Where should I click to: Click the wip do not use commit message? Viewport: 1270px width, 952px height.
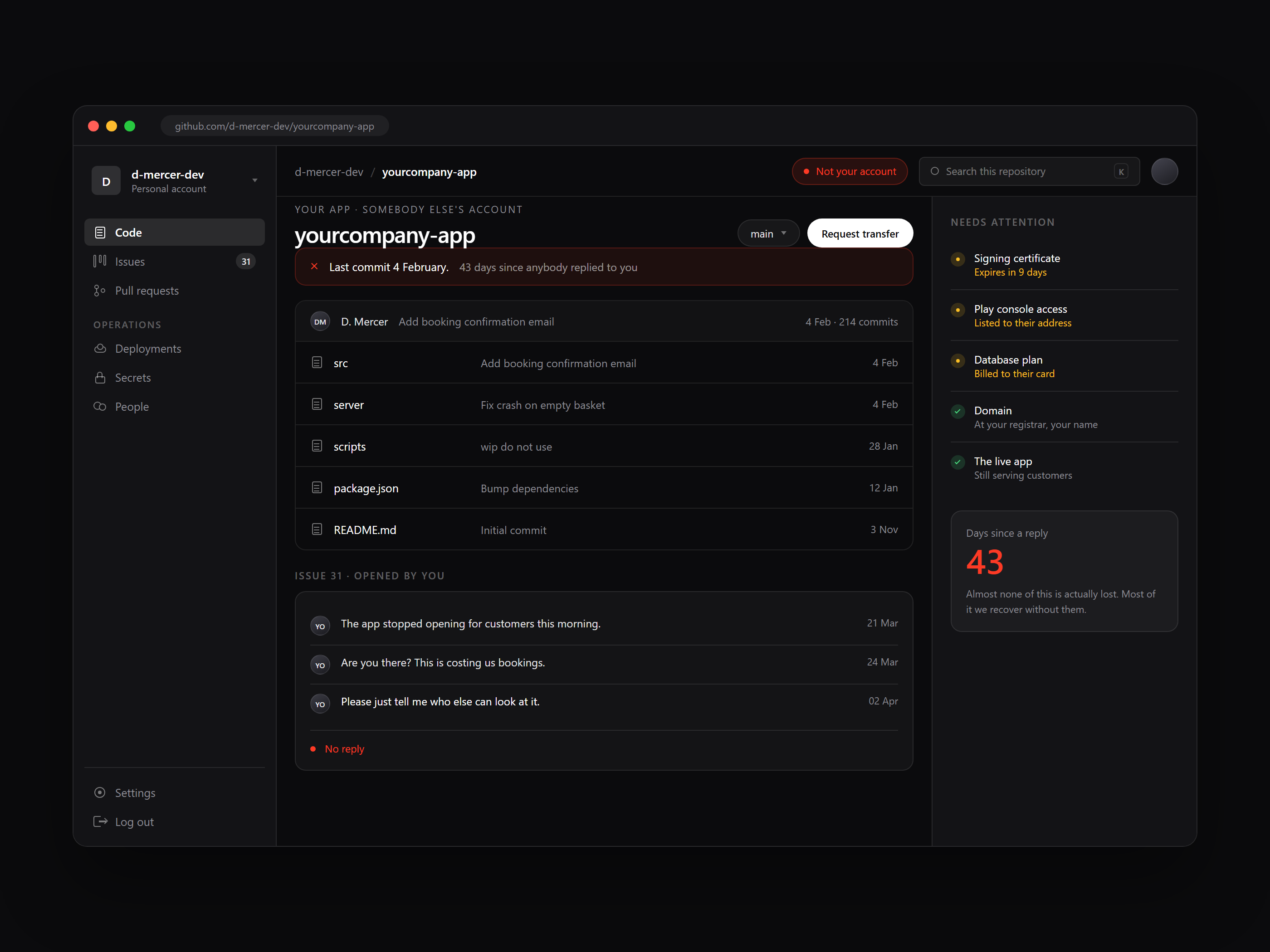(x=516, y=447)
